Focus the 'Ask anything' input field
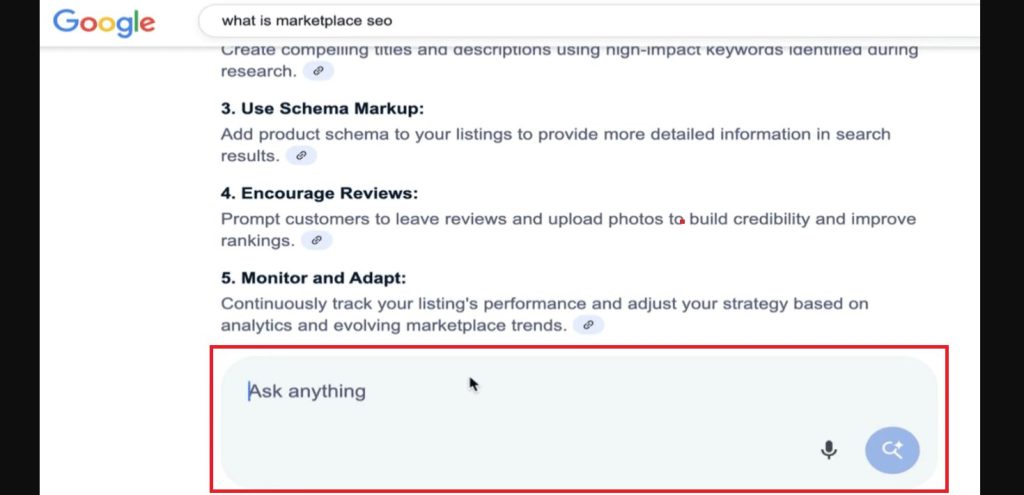Image resolution: width=1024 pixels, height=495 pixels. 500,391
